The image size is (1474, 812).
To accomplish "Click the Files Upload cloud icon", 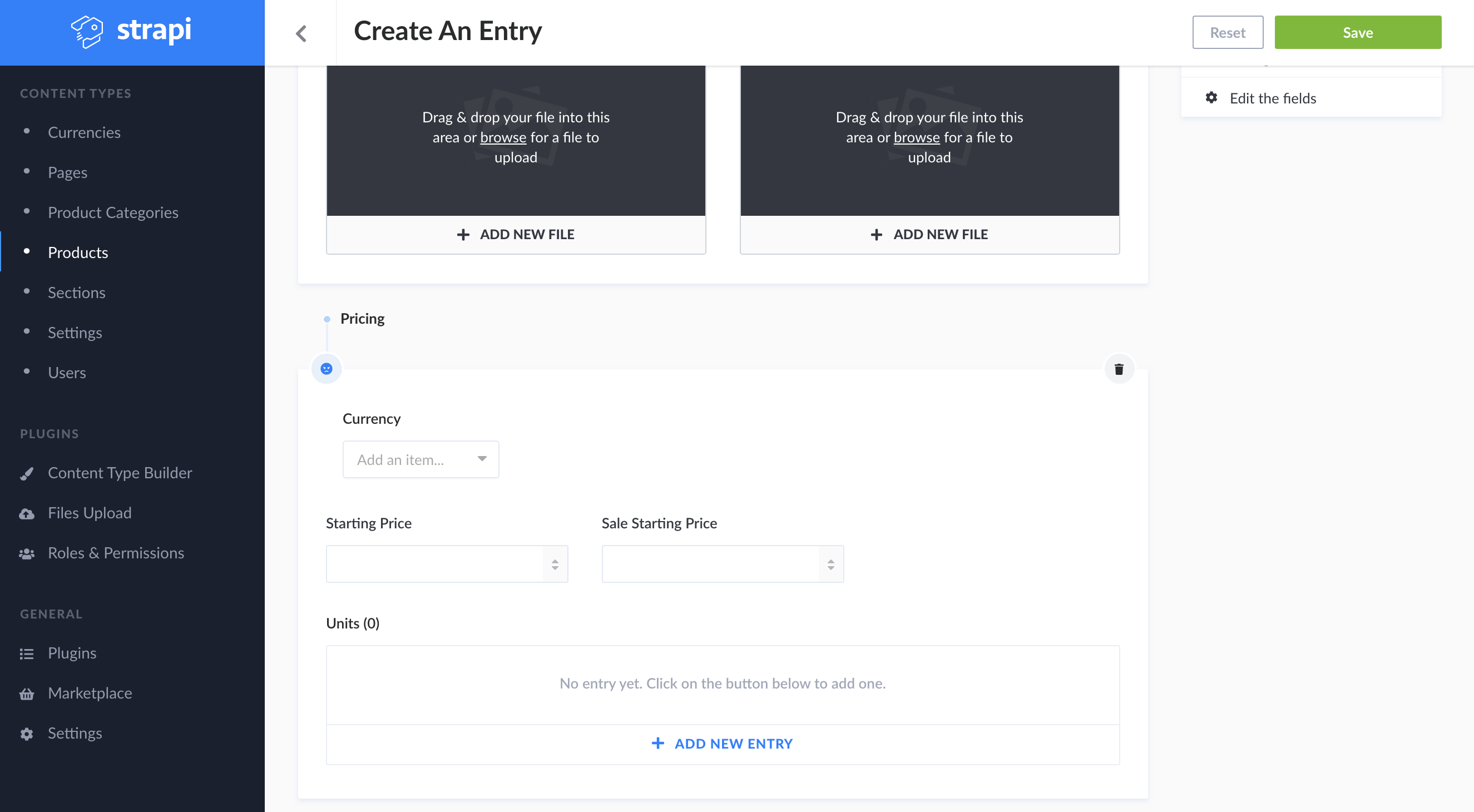I will 27,513.
